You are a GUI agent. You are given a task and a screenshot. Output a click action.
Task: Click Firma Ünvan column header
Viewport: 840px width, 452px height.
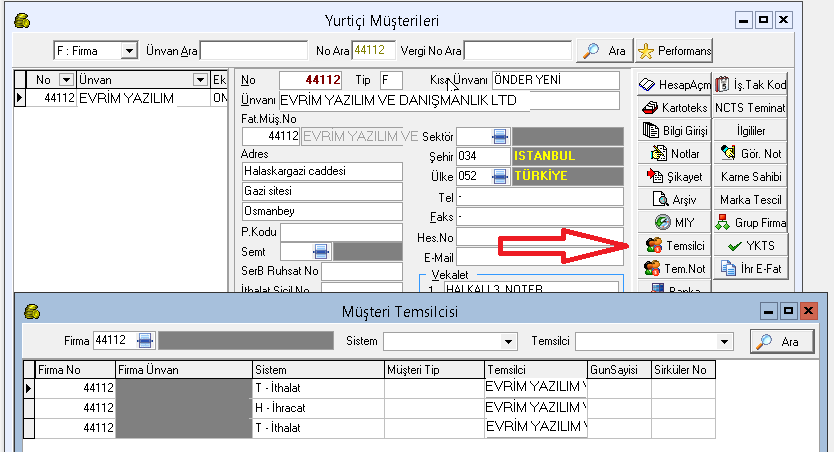point(184,370)
